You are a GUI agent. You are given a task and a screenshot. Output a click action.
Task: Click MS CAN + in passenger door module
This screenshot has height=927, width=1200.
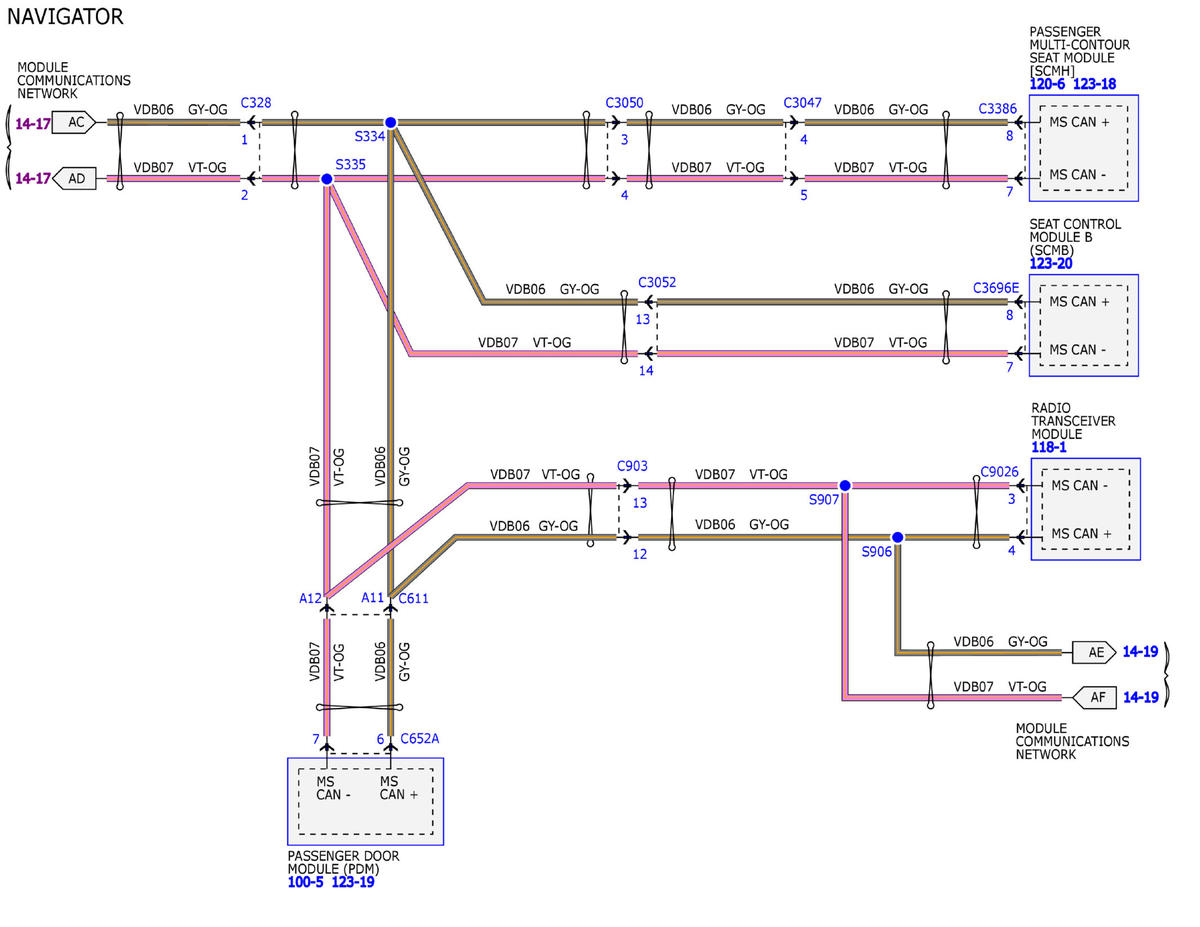[400, 788]
